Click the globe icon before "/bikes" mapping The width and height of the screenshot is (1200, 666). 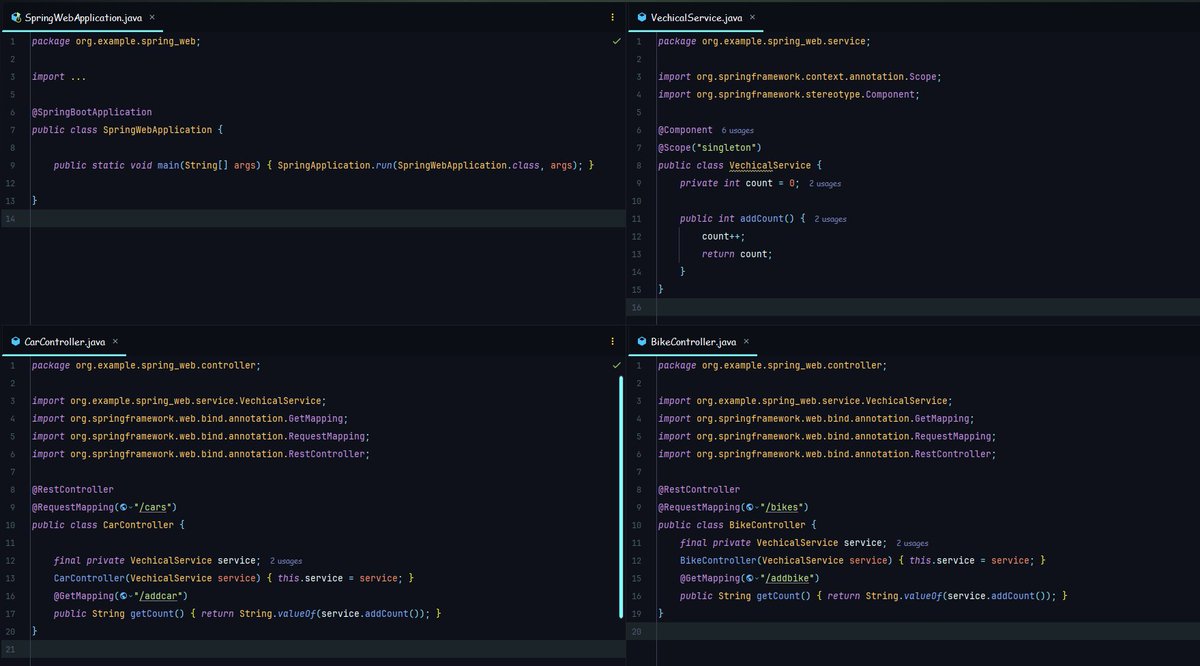(x=749, y=507)
